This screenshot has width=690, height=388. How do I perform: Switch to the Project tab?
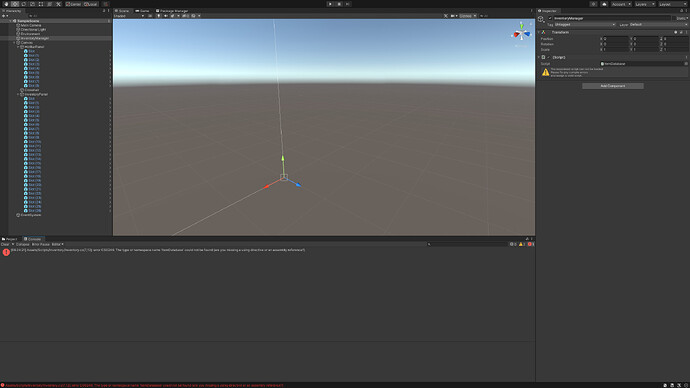[10, 239]
